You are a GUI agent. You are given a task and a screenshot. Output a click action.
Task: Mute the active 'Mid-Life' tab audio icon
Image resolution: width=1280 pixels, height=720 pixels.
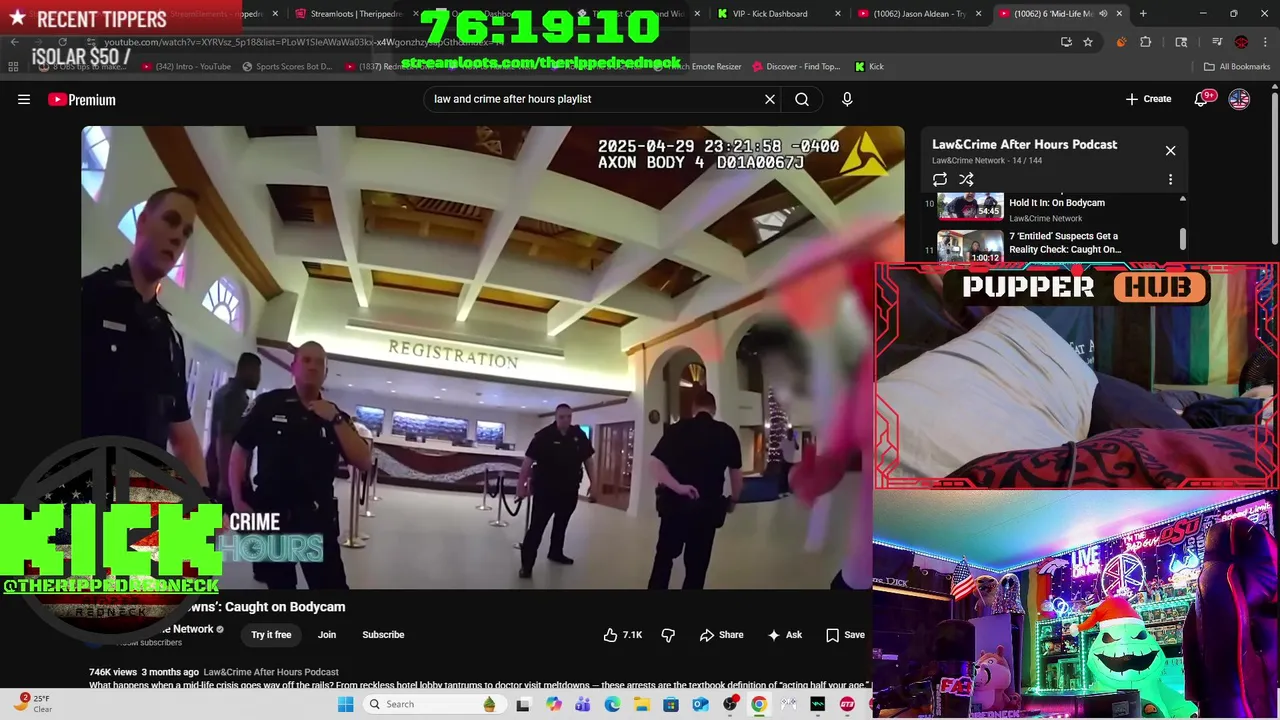tap(1103, 14)
